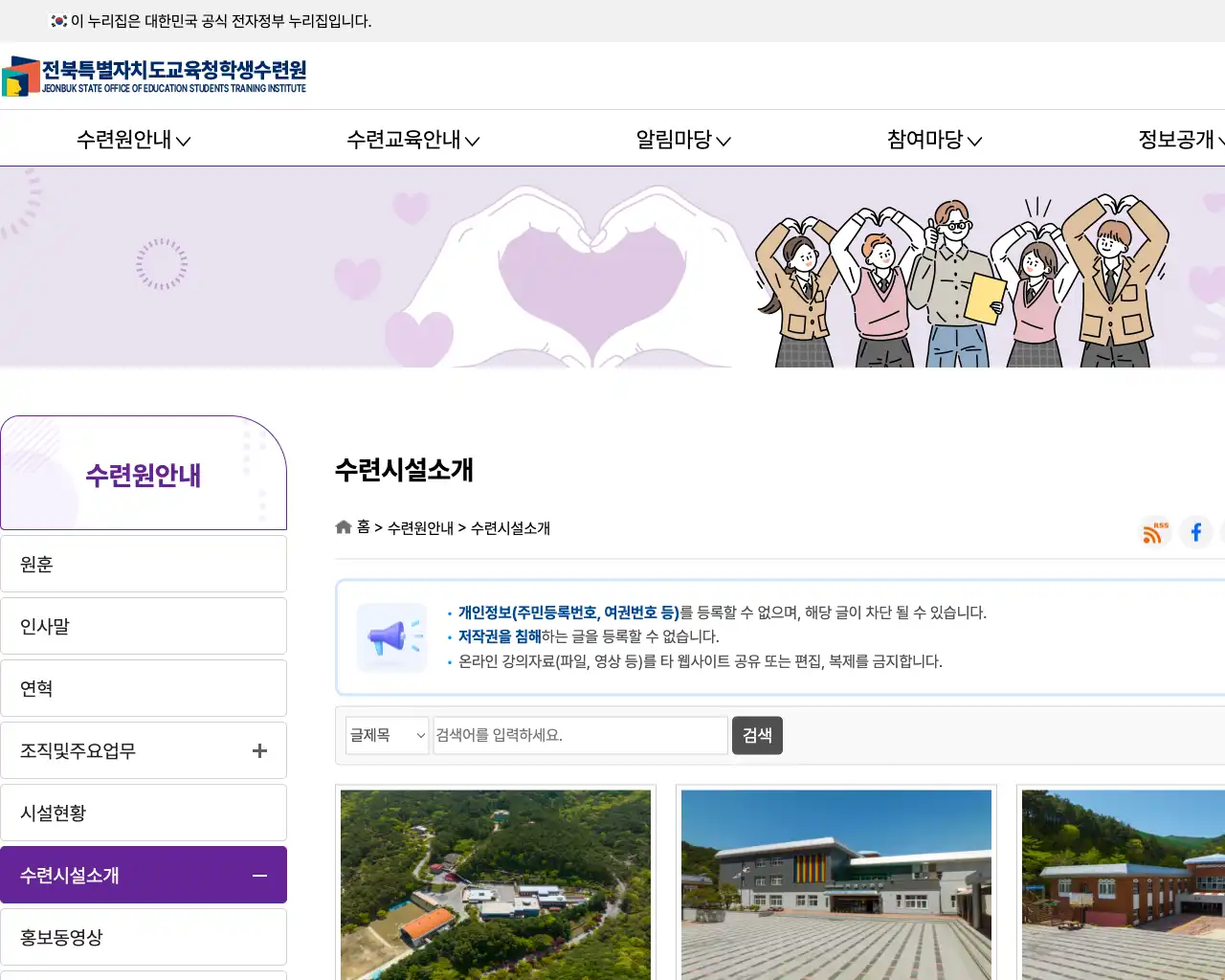The height and width of the screenshot is (980, 1225).
Task: Open the 글제목 search filter dropdown
Action: (387, 735)
